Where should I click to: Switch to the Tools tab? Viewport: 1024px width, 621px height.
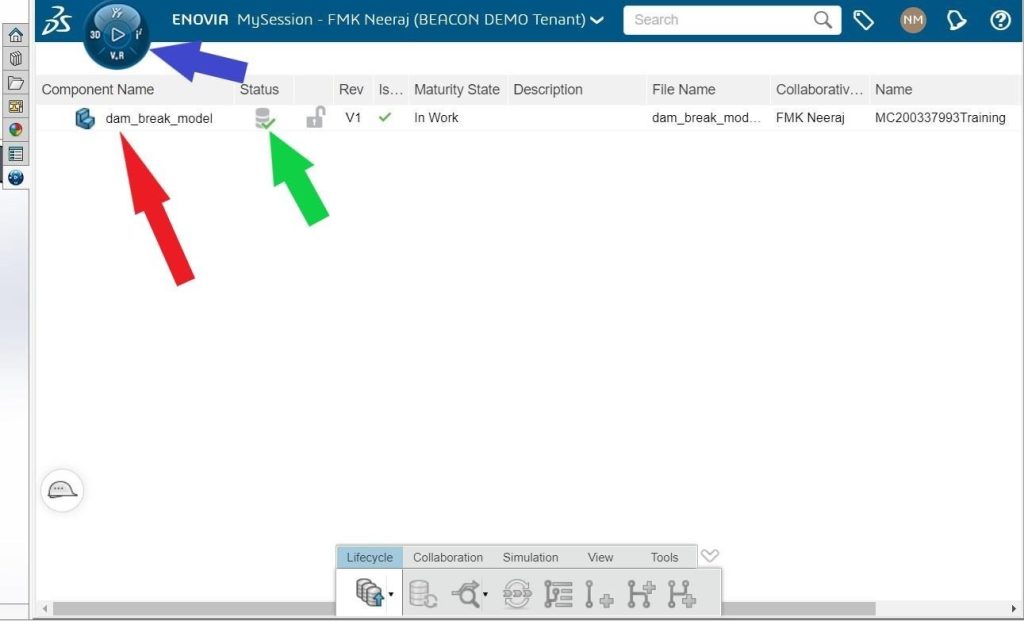point(664,557)
